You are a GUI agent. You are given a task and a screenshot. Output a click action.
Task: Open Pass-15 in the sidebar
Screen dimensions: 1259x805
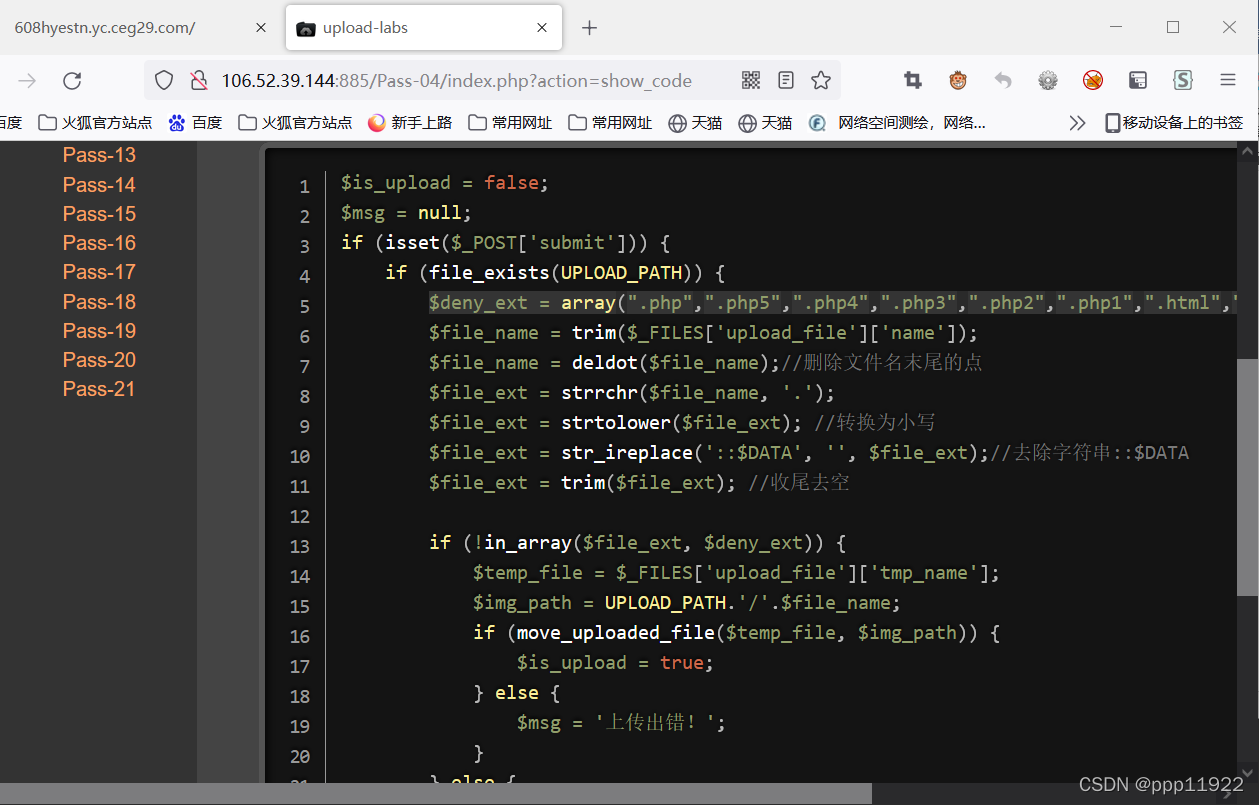coord(99,214)
